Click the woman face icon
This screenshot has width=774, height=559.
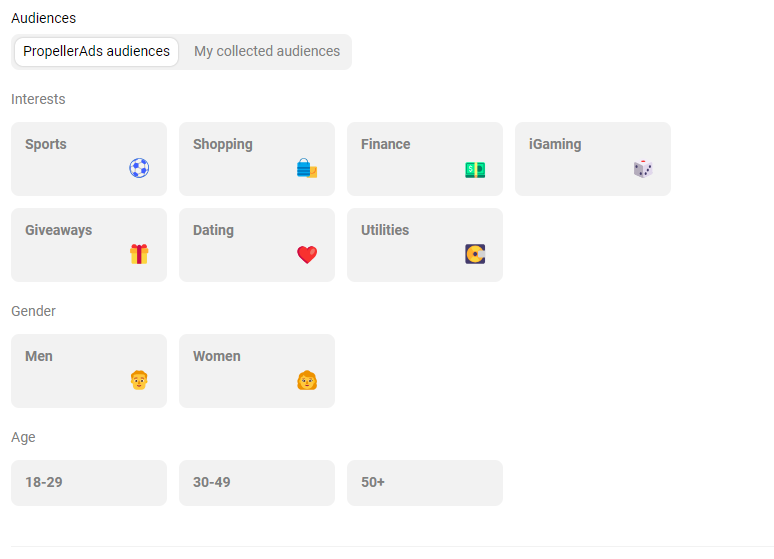click(x=307, y=380)
